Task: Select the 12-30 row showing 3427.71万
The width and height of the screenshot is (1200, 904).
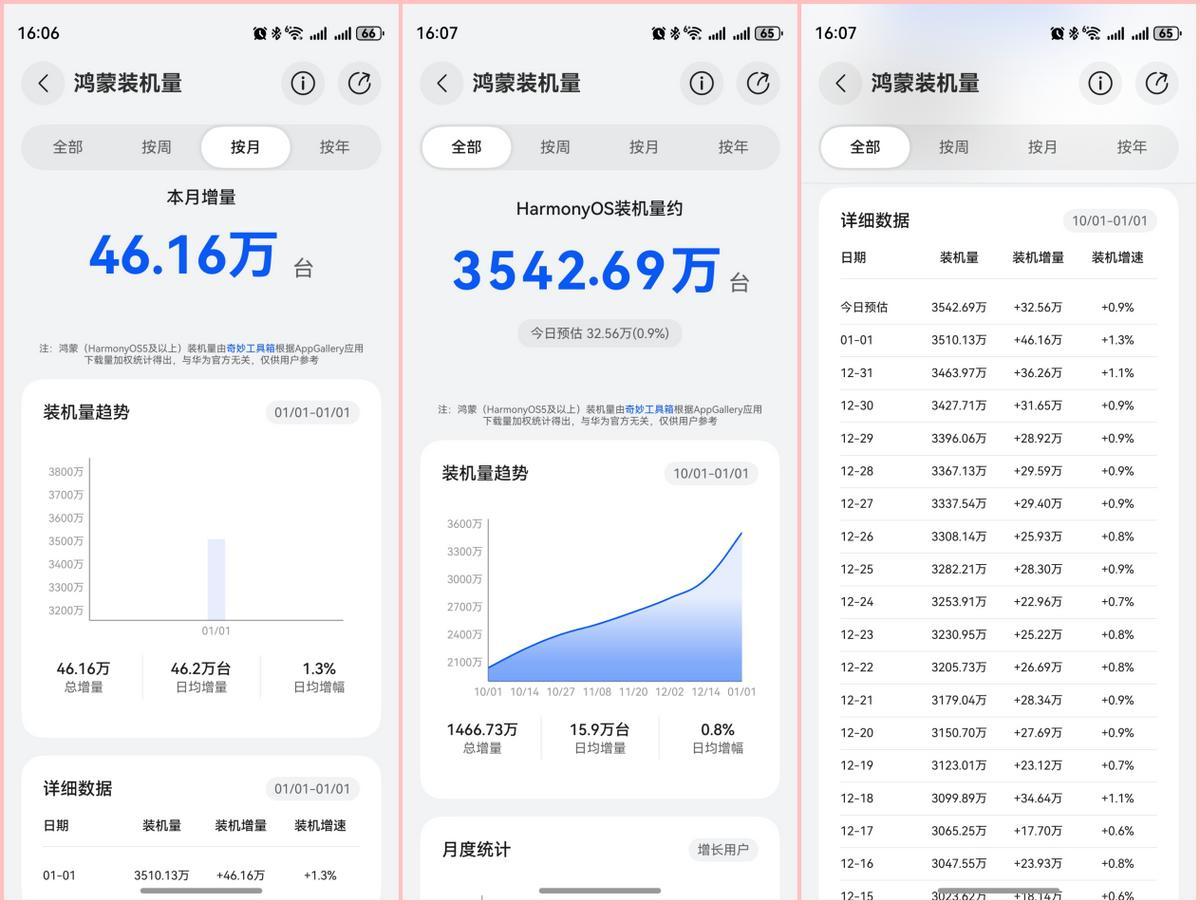Action: point(998,406)
